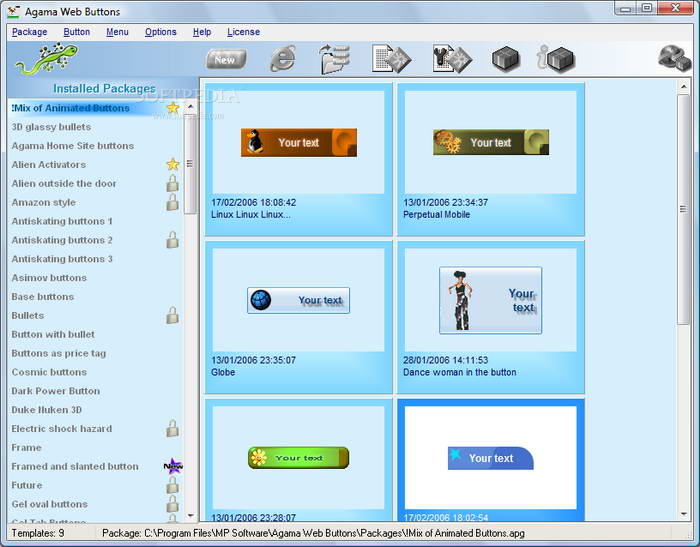700x547 pixels.
Task: Click package list scrollbar down arrow
Action: click(x=191, y=515)
